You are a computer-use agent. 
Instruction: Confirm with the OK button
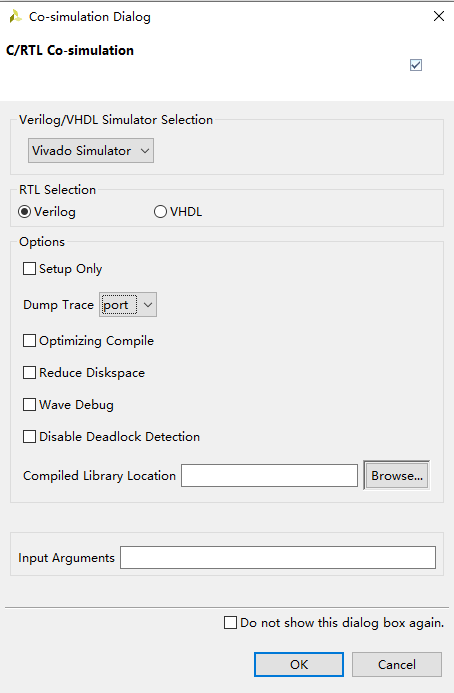pos(299,664)
